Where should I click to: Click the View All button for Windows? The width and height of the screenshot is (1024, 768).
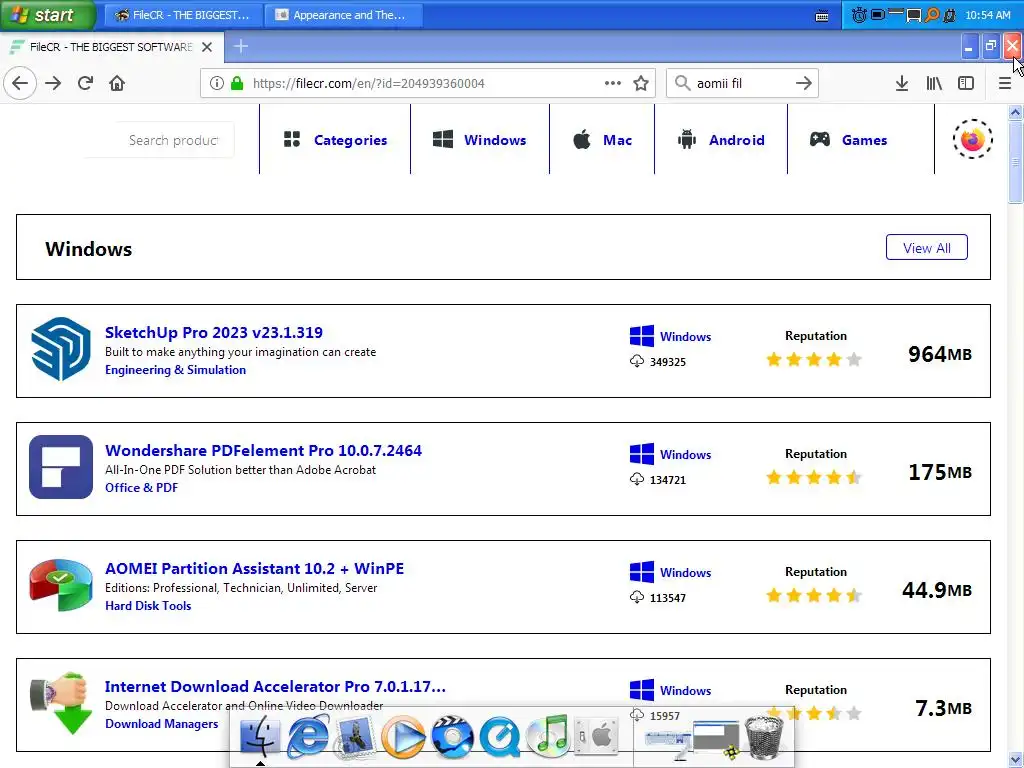coord(927,248)
